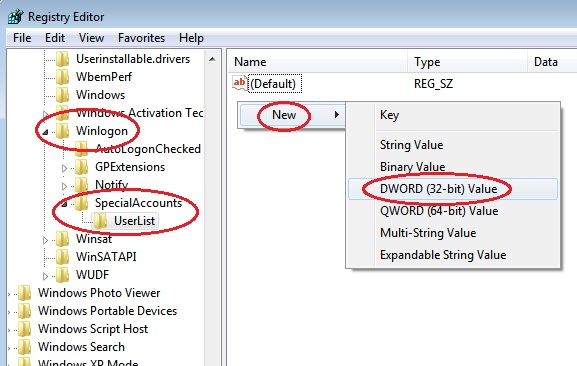
Task: Select the Windows Photo Viewer label
Action: pyautogui.click(x=99, y=293)
